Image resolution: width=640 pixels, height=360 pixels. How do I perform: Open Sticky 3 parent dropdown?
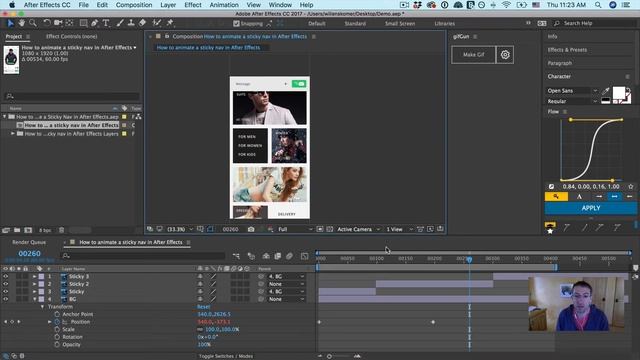pos(286,277)
